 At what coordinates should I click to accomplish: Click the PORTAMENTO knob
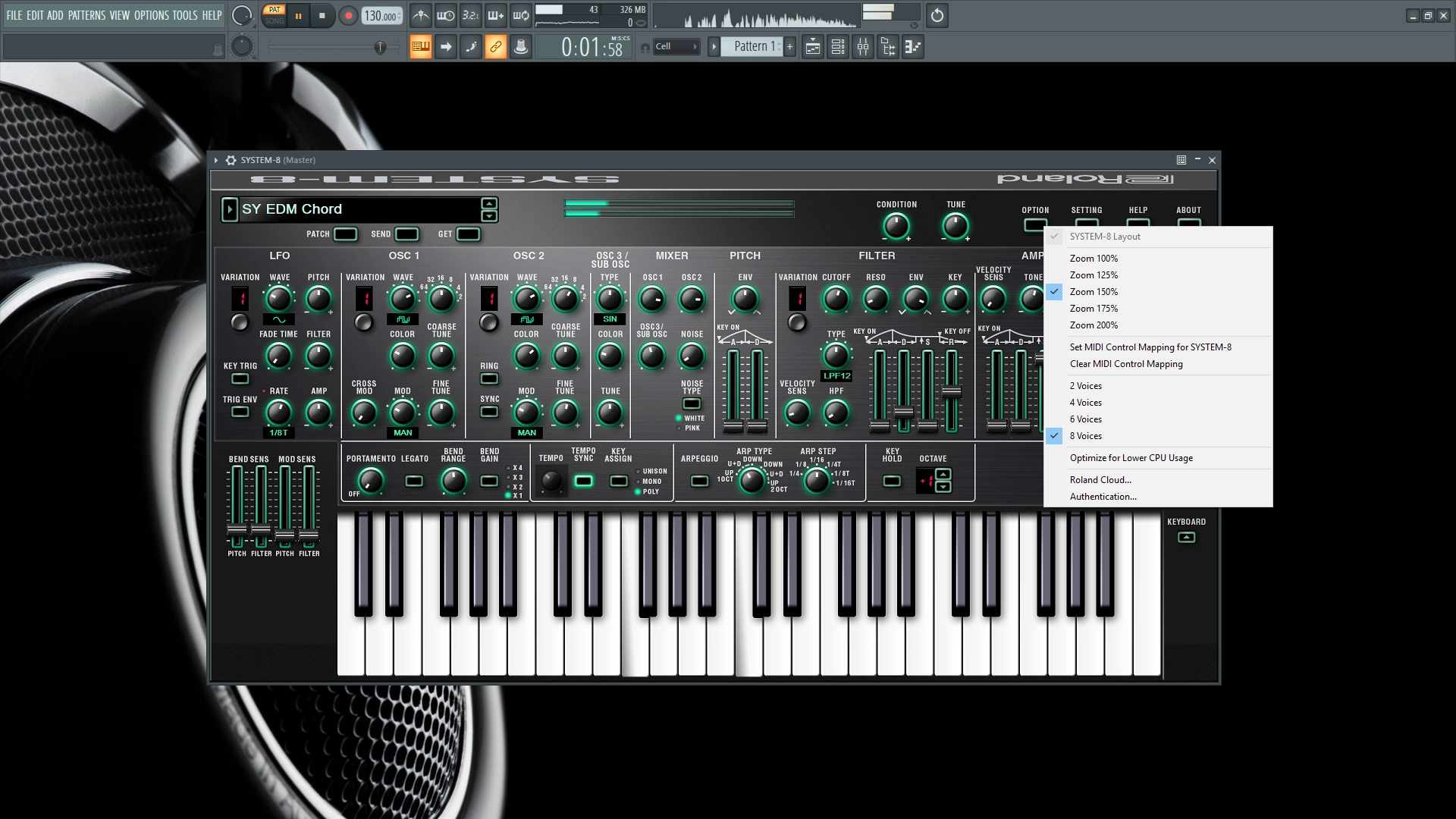pos(370,481)
